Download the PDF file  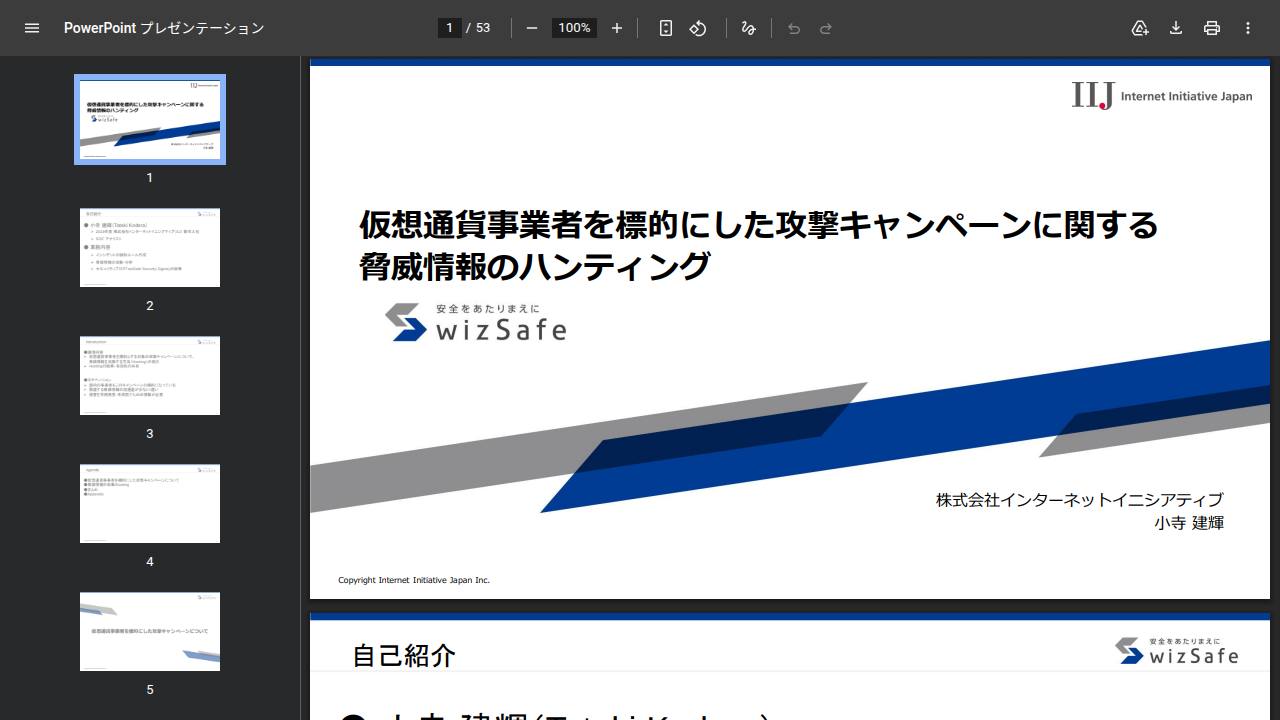pyautogui.click(x=1176, y=28)
